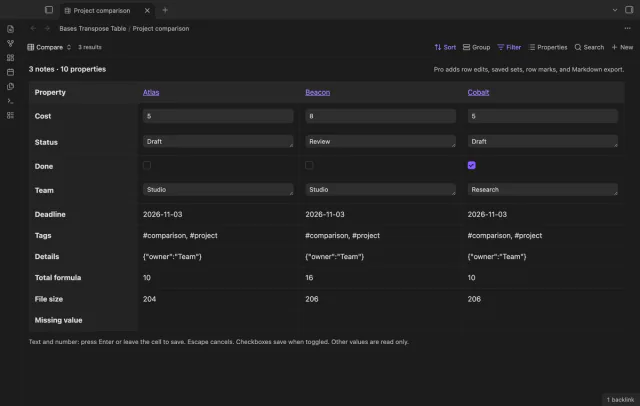Open the Compare view switcher dropdown
The height and width of the screenshot is (406, 640).
pyautogui.click(x=49, y=47)
